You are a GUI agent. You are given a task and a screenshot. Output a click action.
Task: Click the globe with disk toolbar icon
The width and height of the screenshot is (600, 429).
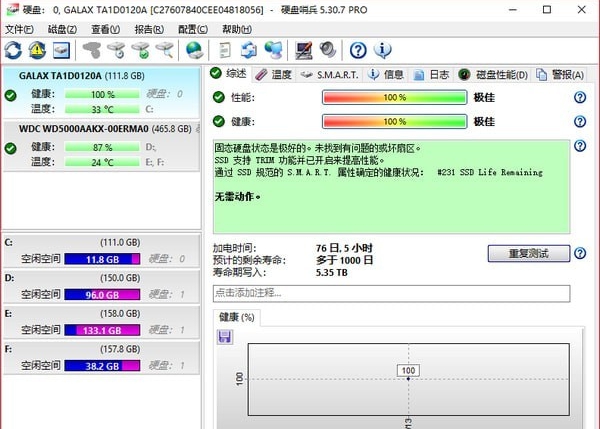coord(194,50)
